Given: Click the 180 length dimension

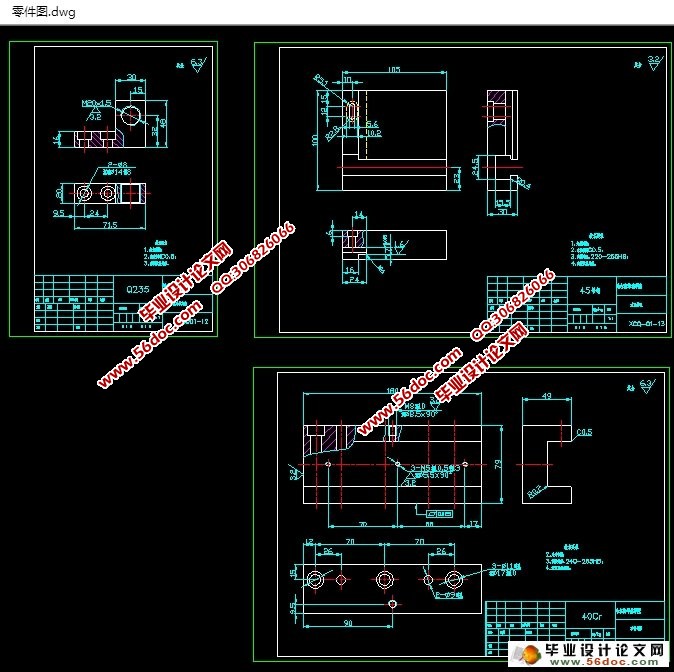Looking at the screenshot, I should pos(392,390).
